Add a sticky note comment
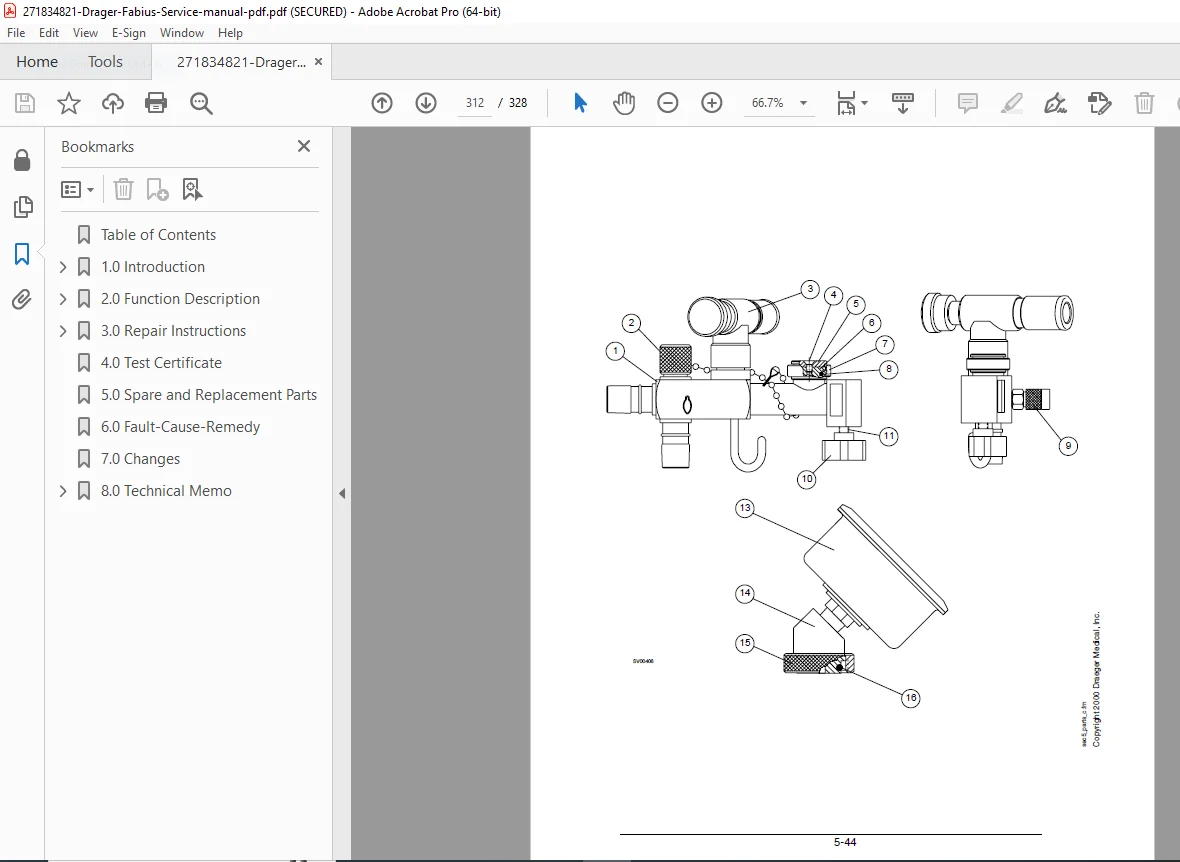This screenshot has height=862, width=1180. click(x=968, y=103)
